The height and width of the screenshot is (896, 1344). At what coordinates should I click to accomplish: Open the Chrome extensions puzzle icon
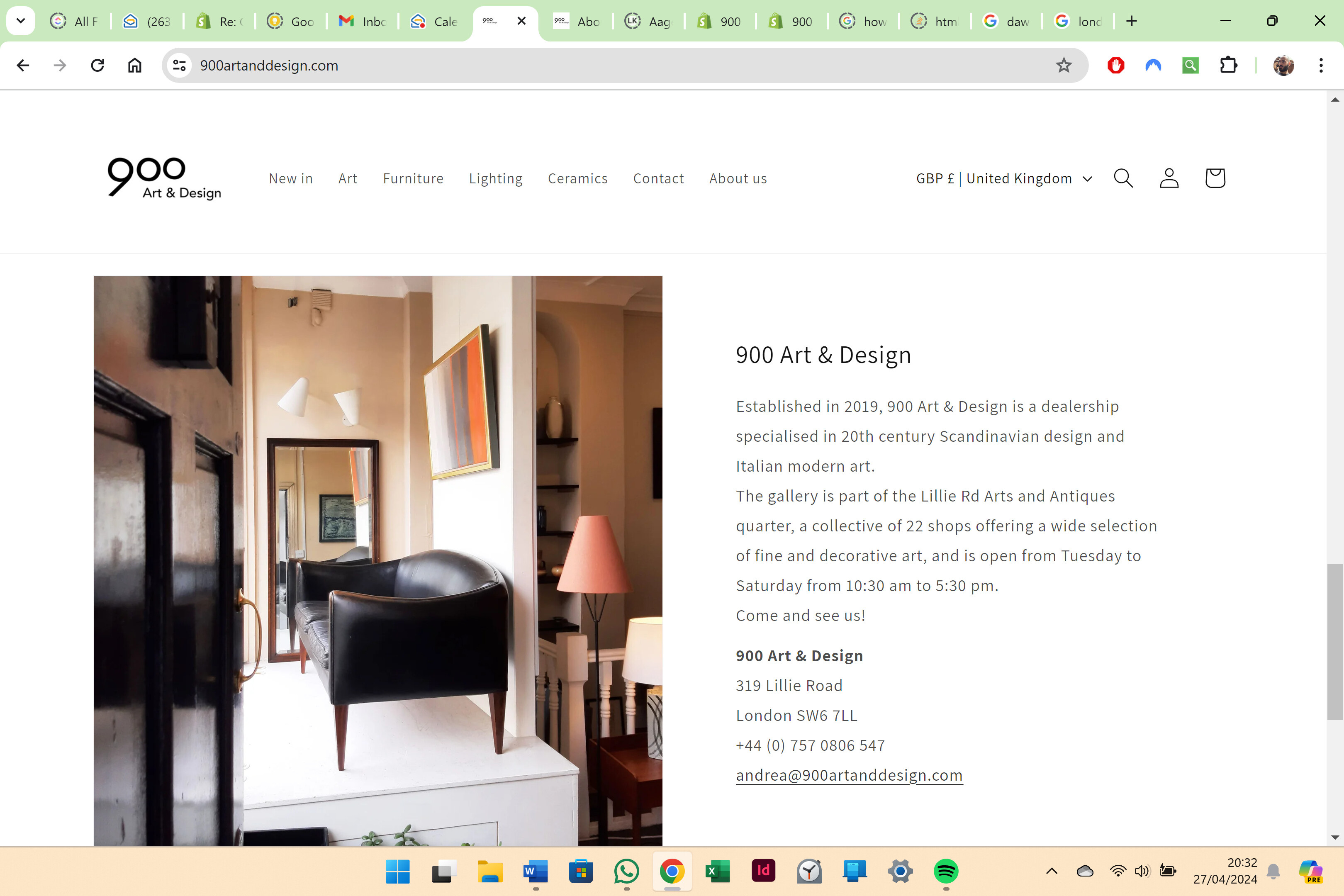point(1228,66)
